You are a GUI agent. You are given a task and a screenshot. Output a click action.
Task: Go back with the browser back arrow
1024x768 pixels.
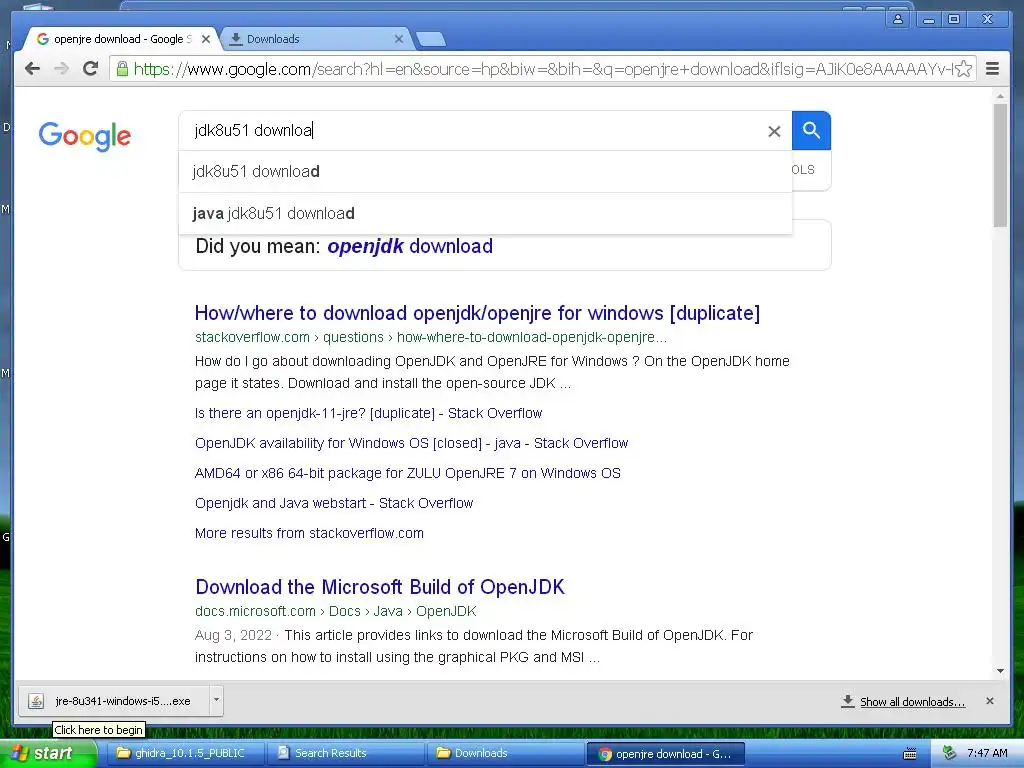[32, 69]
